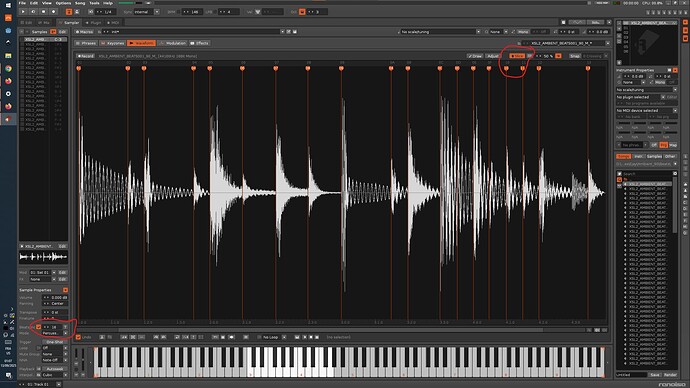Open the Macros panel button

tap(84, 32)
